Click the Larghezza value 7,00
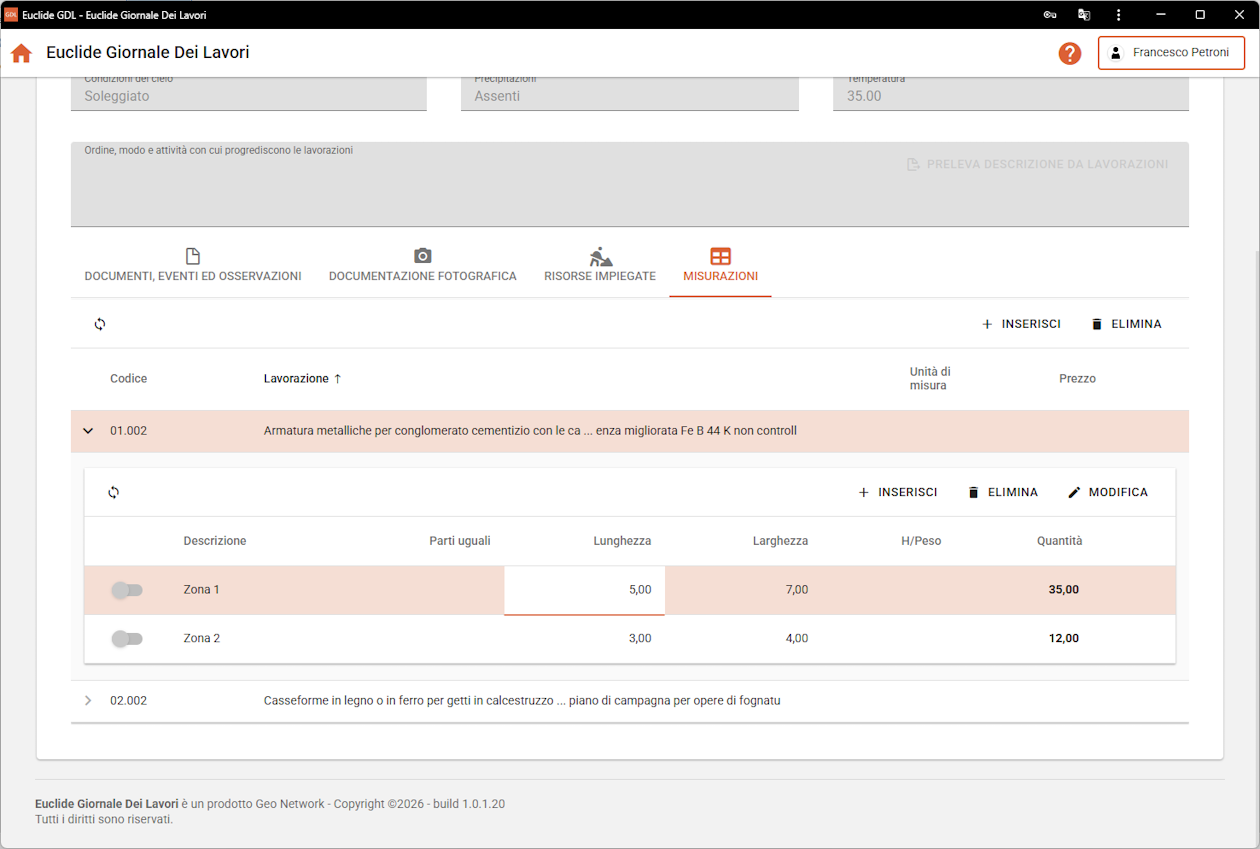 [796, 590]
